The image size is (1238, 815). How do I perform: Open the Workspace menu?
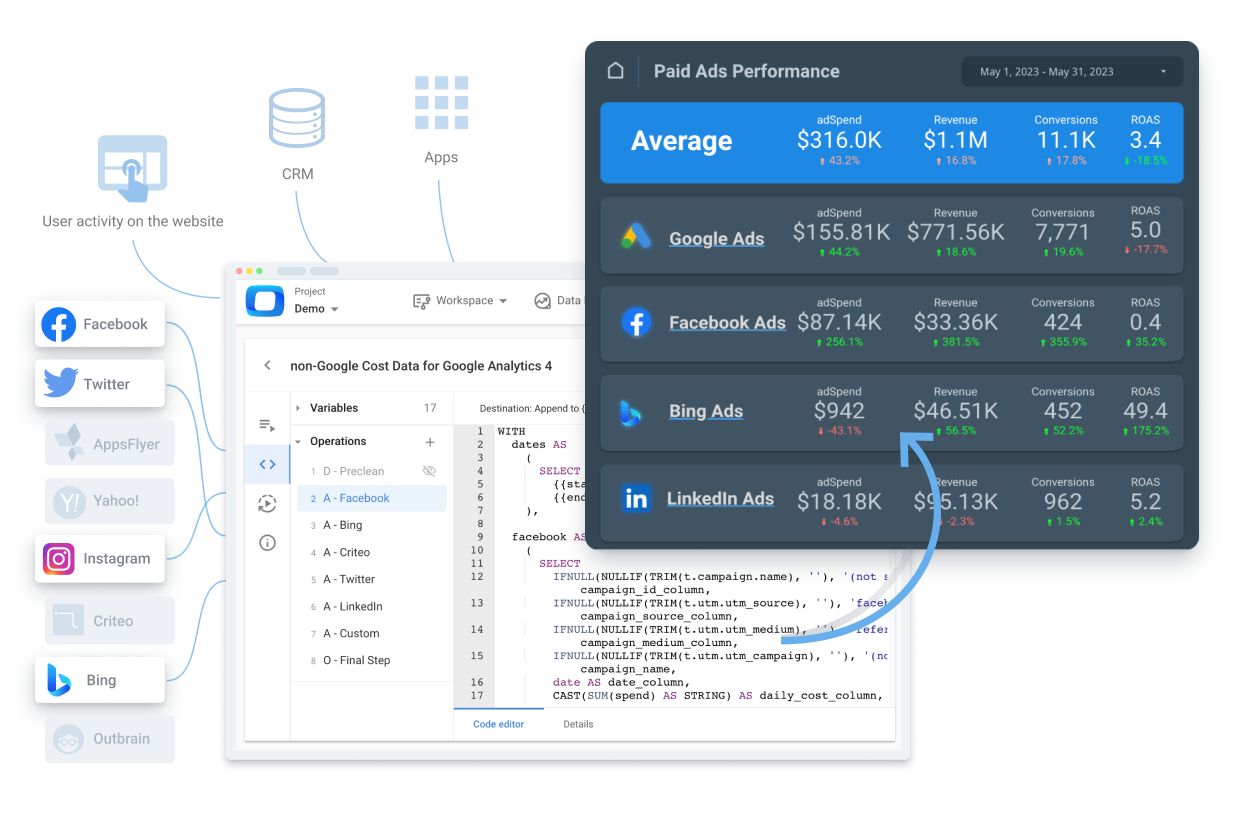click(x=460, y=301)
